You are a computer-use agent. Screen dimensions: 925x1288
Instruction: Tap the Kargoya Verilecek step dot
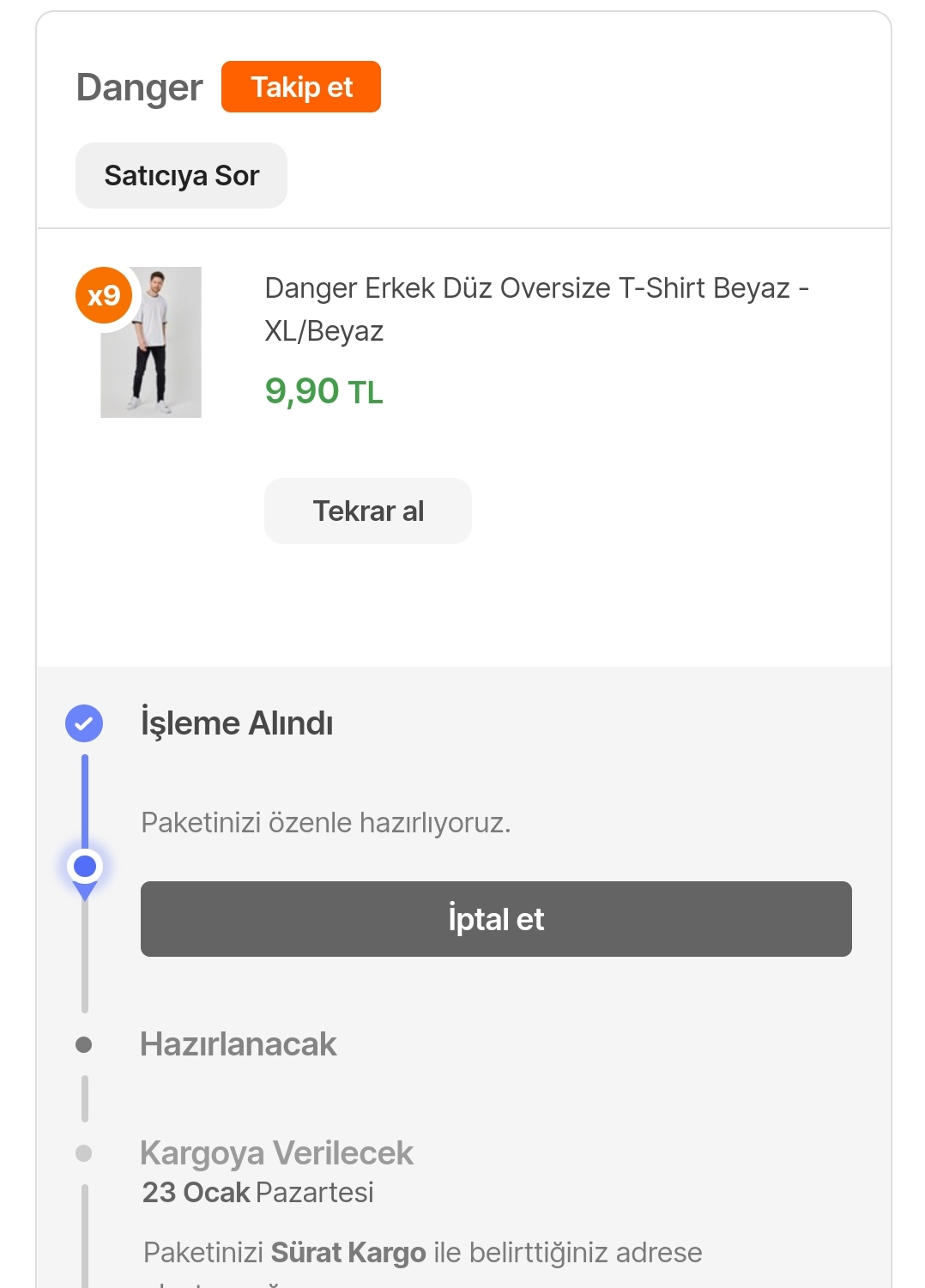(x=84, y=1152)
